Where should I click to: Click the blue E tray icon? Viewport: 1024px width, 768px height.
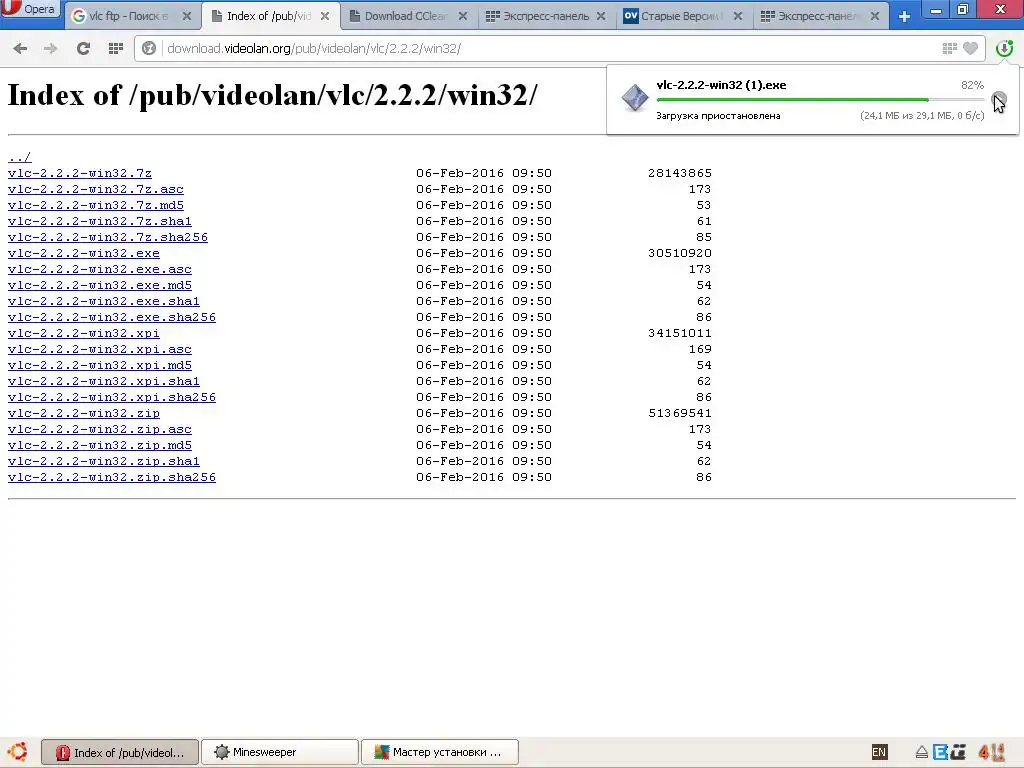pos(940,753)
